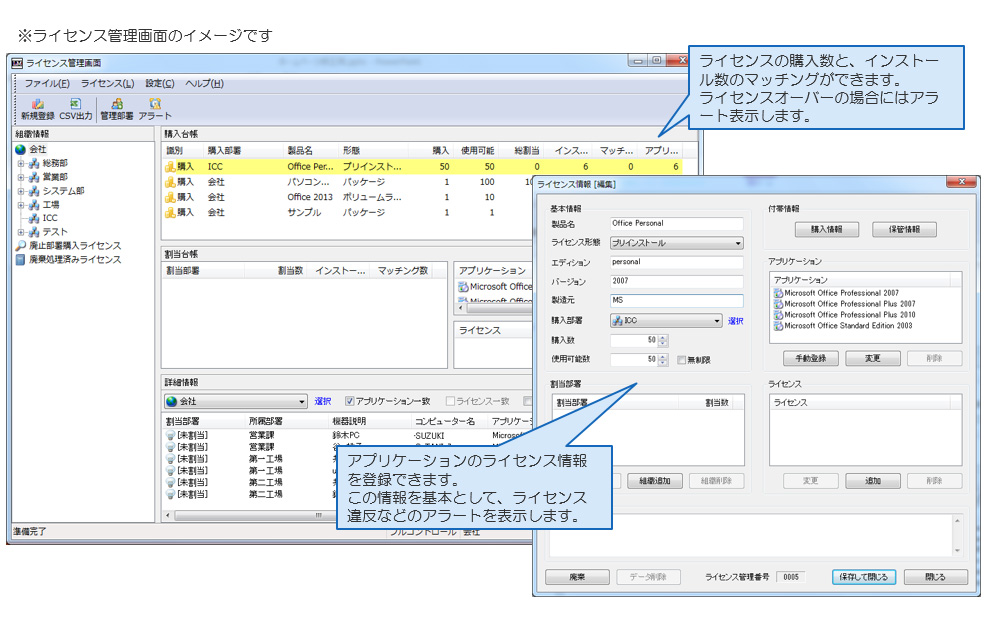Click the purchase icon on サンプル row

170,213
